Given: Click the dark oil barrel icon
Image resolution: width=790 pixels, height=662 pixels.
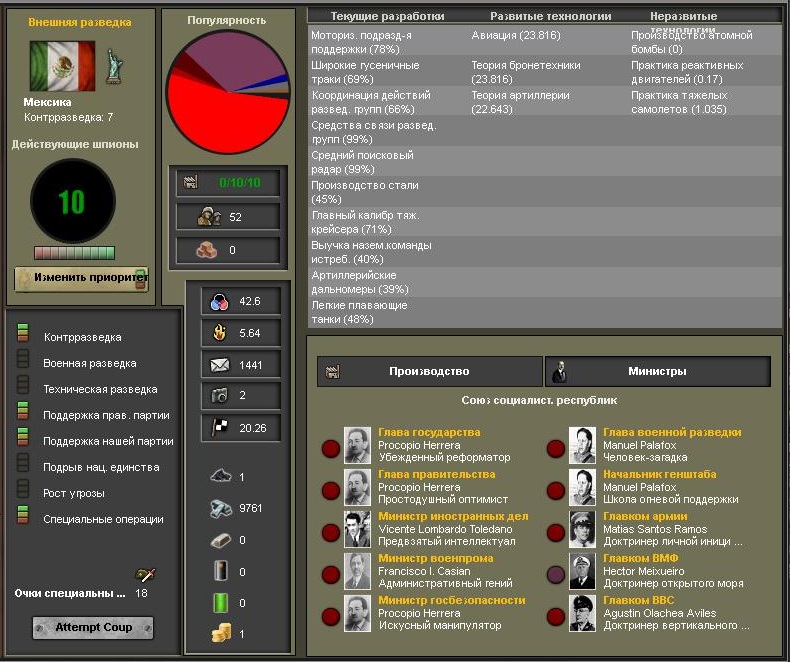Looking at the screenshot, I should [221, 571].
